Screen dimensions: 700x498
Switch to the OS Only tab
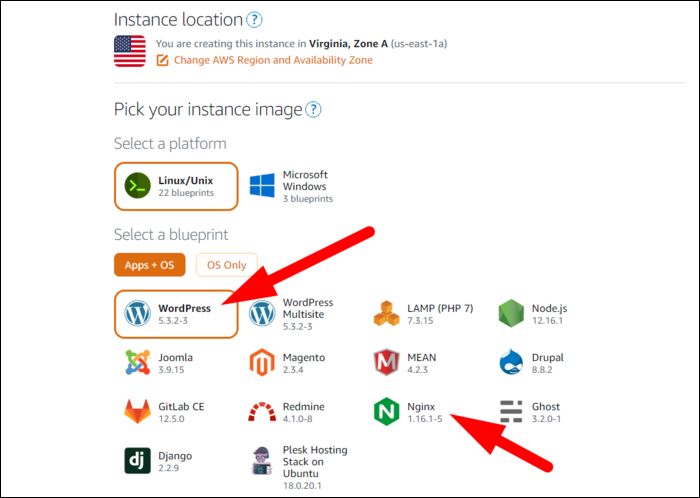tap(227, 265)
